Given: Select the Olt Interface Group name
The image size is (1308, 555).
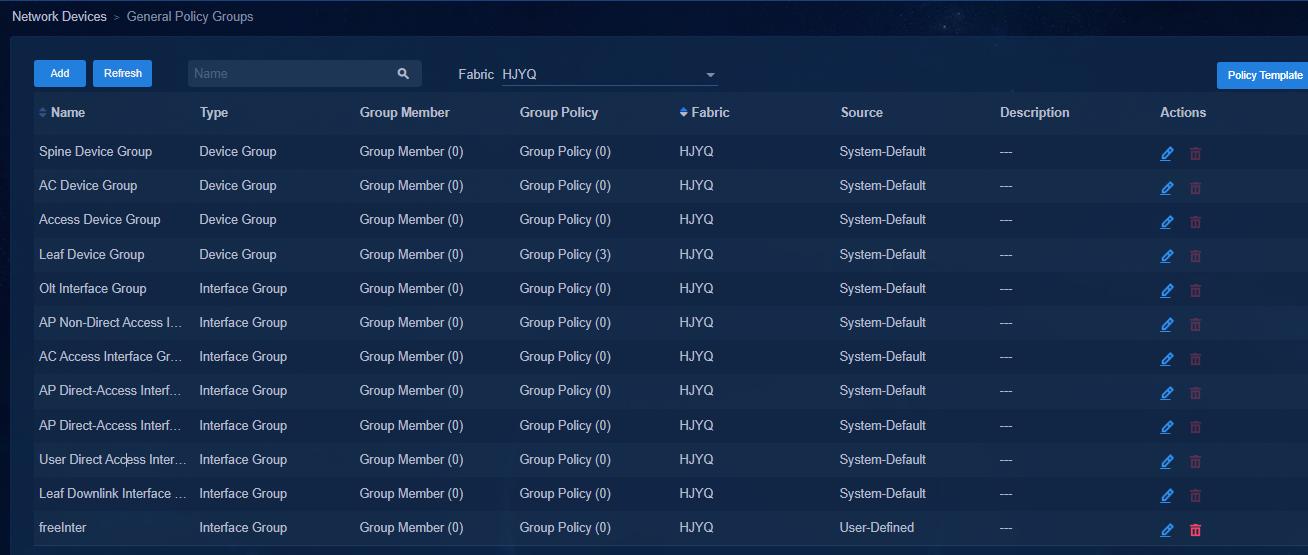Looking at the screenshot, I should click(93, 288).
